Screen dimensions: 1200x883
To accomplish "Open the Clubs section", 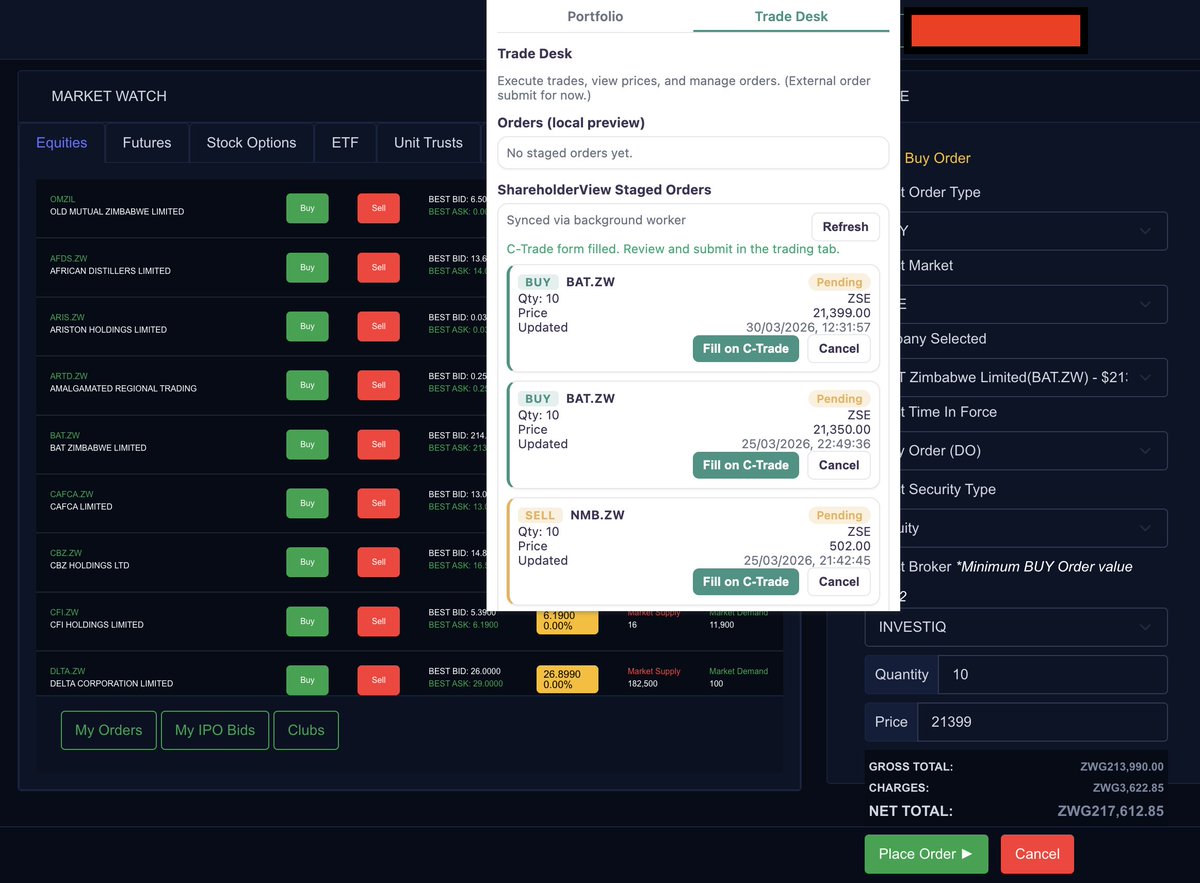I will point(306,730).
